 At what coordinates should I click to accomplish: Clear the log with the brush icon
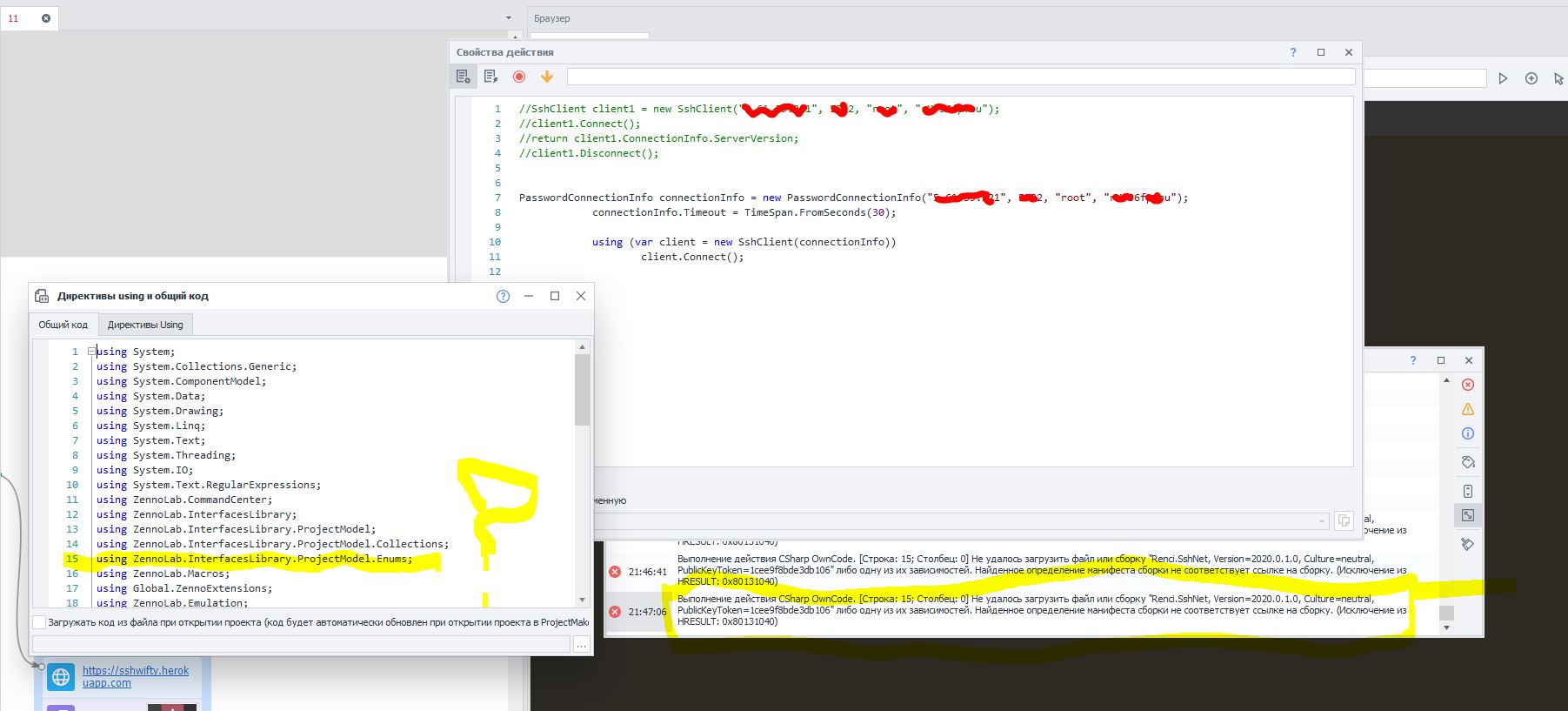point(1468,544)
